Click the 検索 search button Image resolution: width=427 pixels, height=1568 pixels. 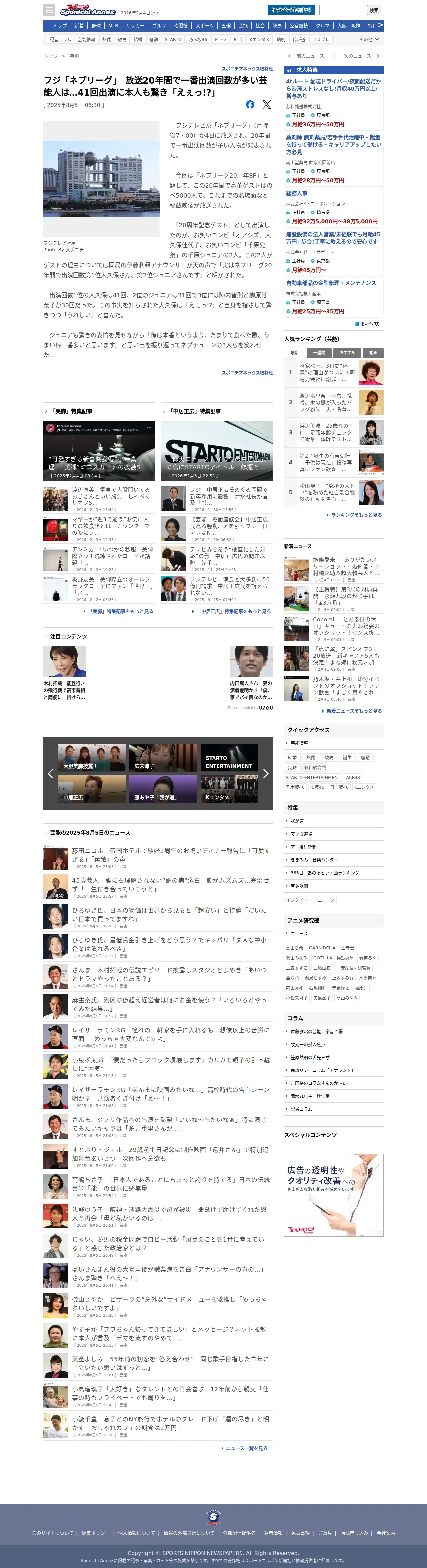pyautogui.click(x=375, y=10)
